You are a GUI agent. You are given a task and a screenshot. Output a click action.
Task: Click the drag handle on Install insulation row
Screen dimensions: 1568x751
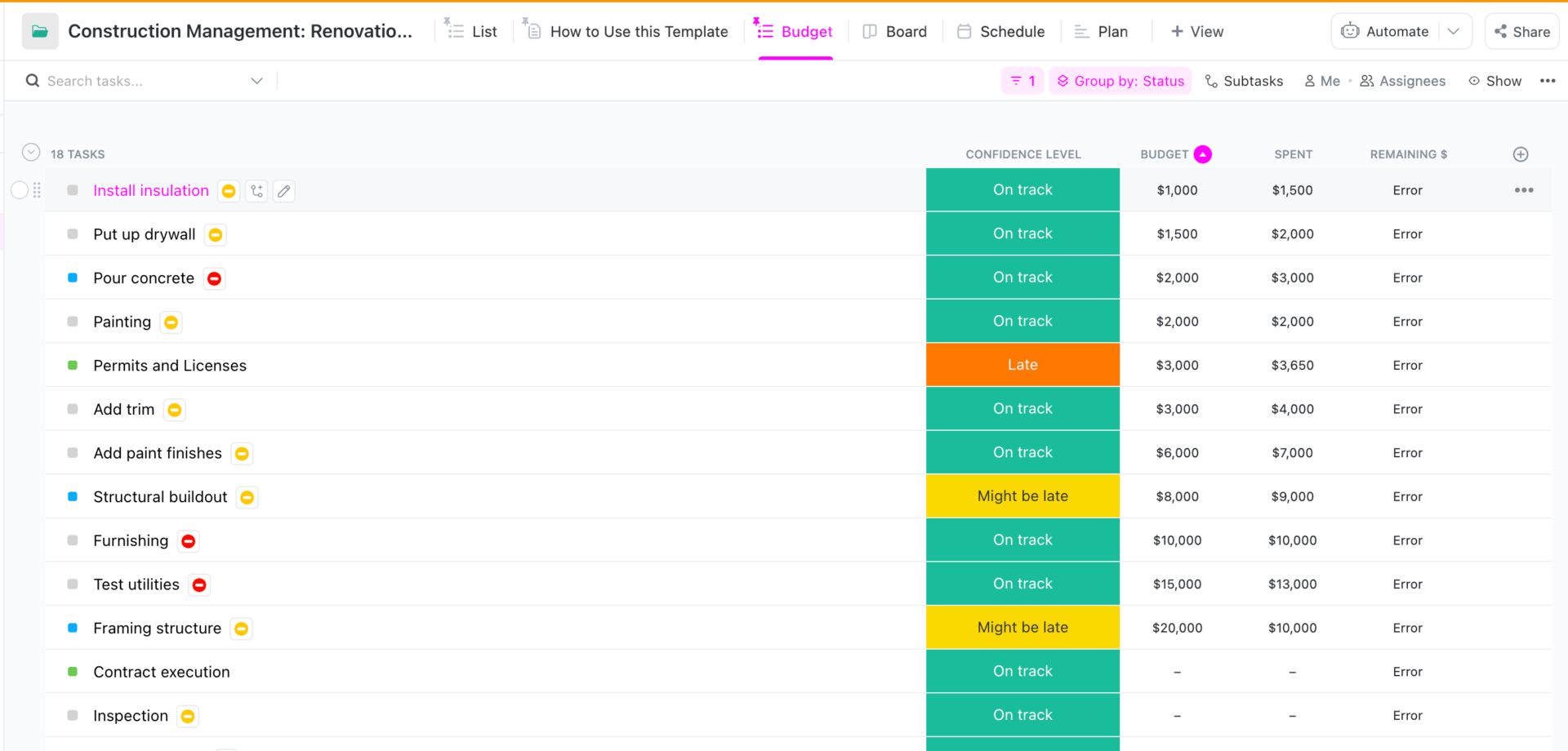point(37,190)
